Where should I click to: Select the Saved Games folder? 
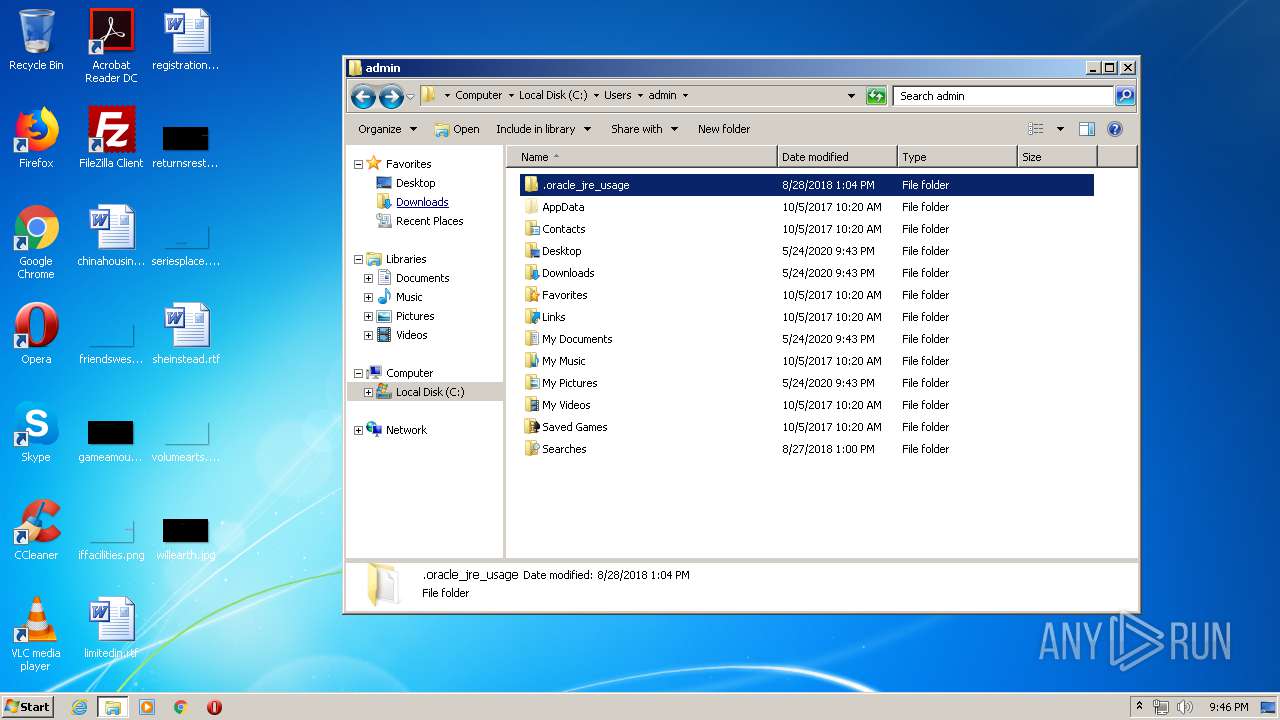click(574, 427)
